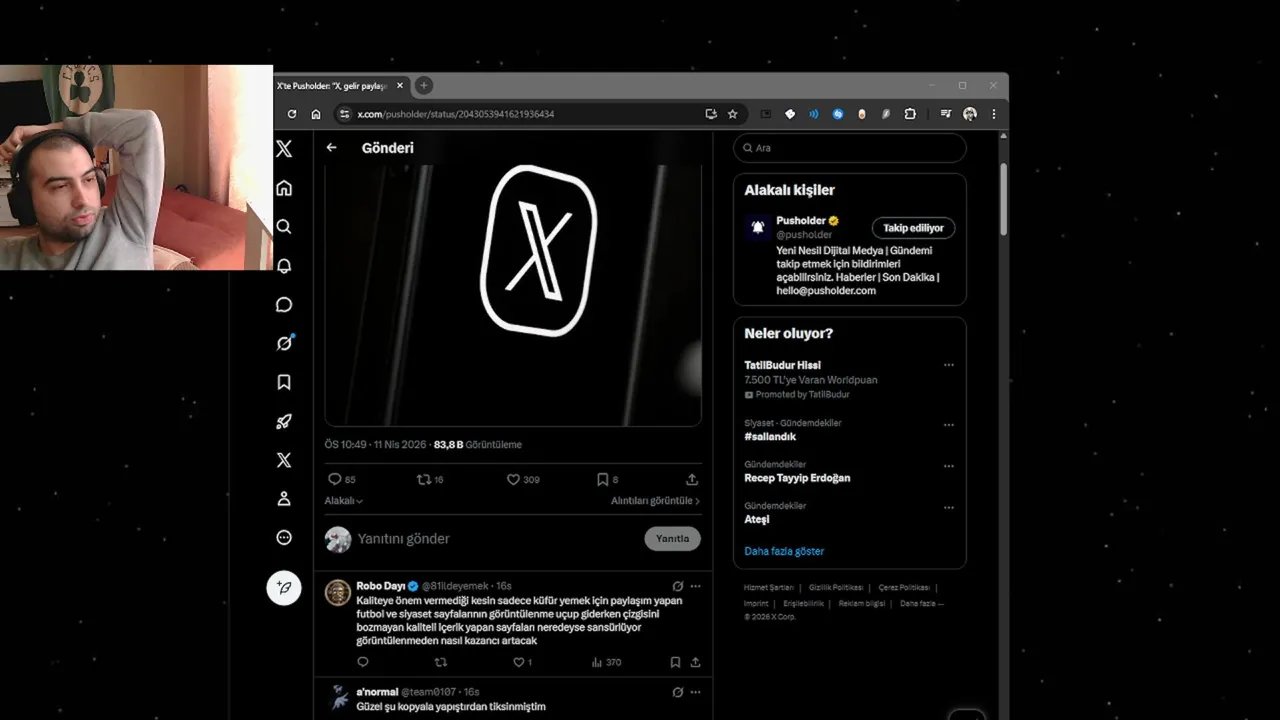Like Robo Dayı's comment showing 1
This screenshot has height=720, width=1280.
[x=522, y=662]
